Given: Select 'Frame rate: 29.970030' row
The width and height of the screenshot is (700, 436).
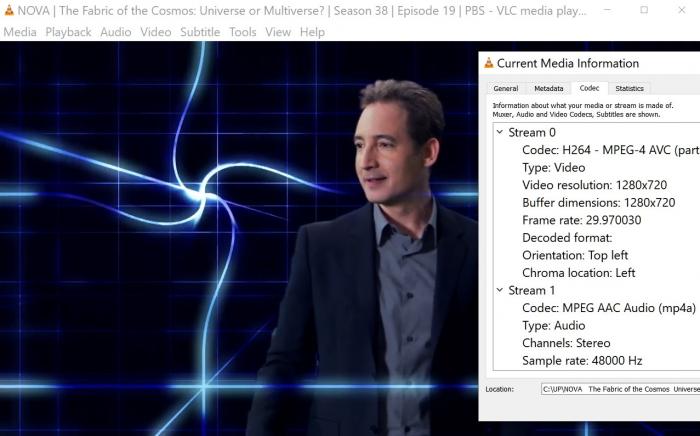Looking at the screenshot, I should click(x=582, y=220).
